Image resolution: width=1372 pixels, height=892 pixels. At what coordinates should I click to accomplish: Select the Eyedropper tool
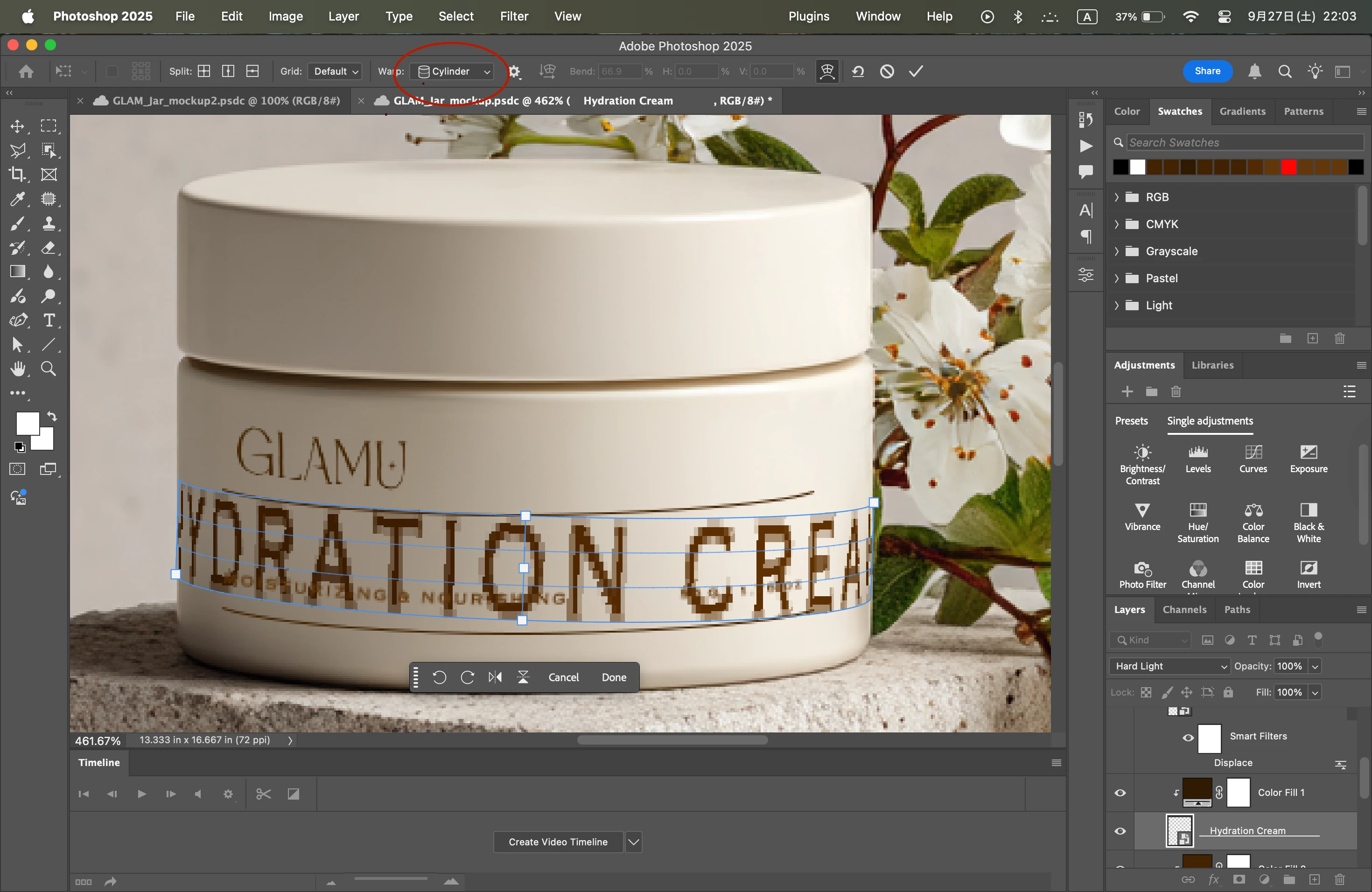coord(17,199)
